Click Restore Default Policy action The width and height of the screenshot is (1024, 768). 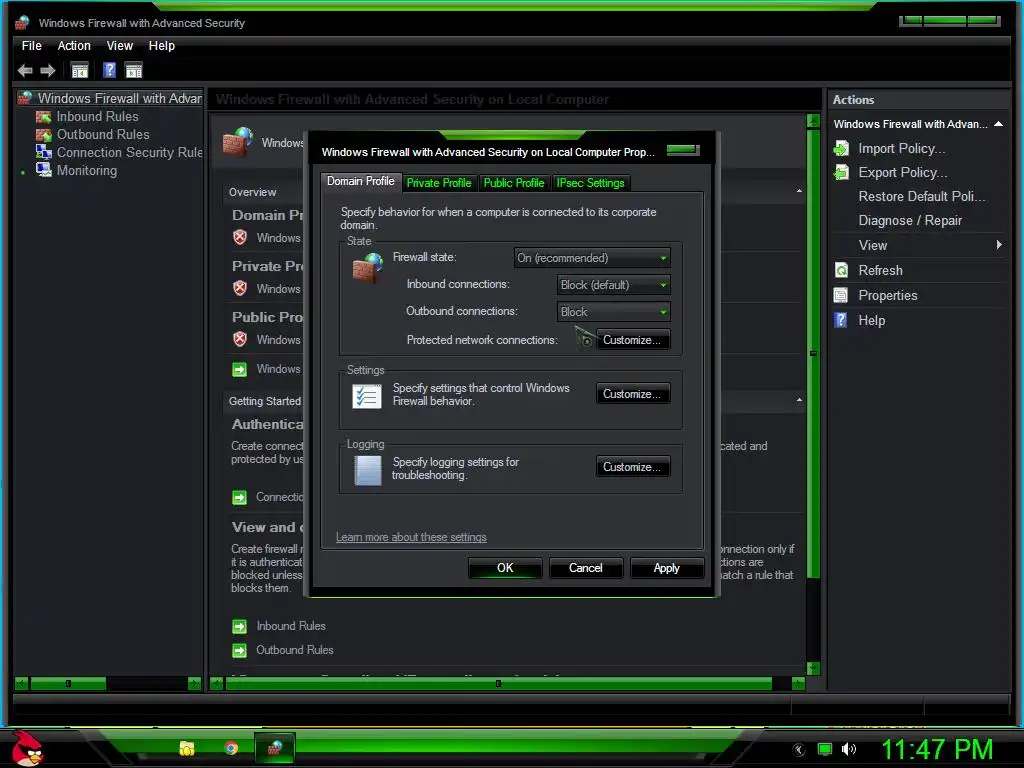(921, 197)
